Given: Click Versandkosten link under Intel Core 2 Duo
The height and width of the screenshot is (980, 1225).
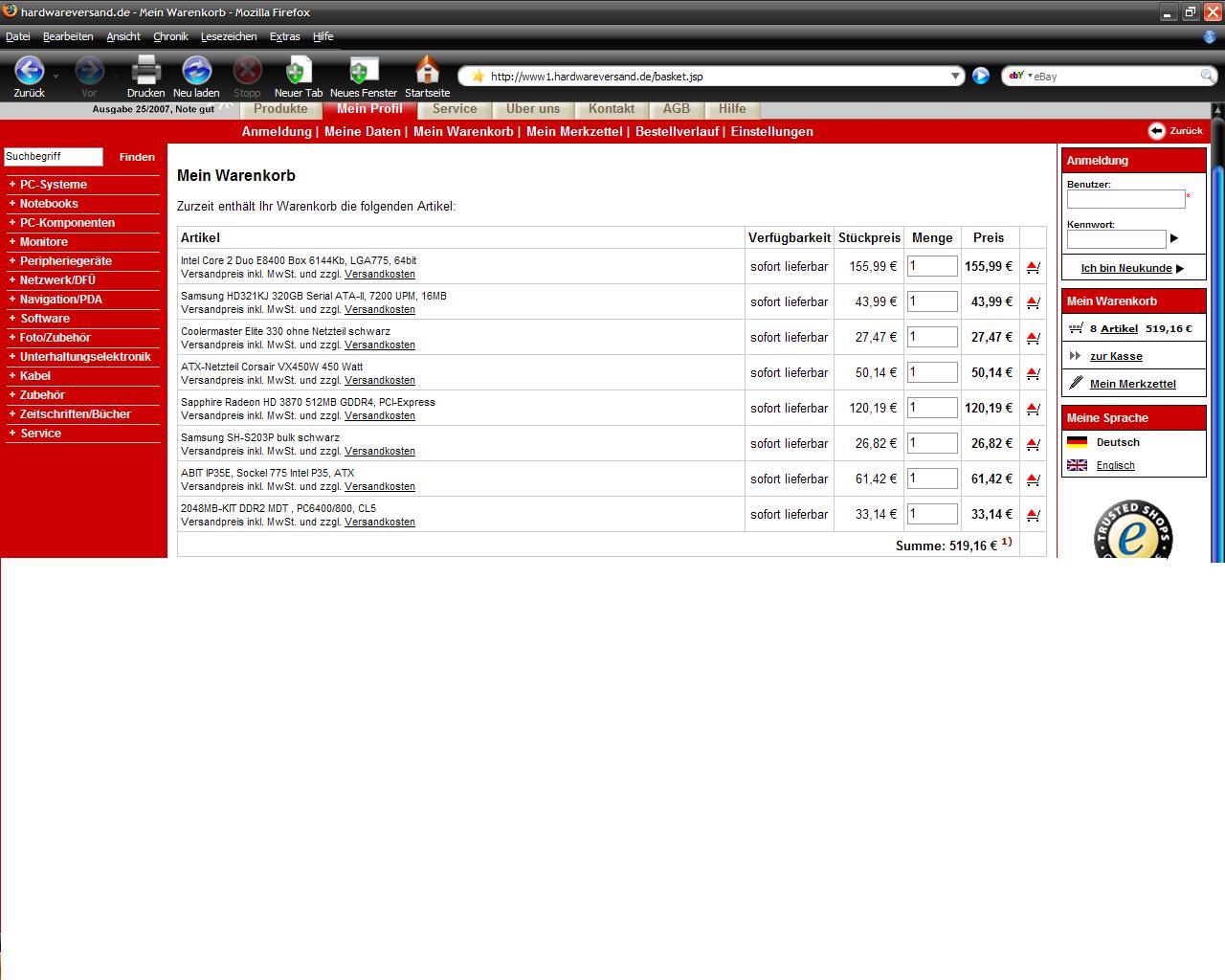Looking at the screenshot, I should pyautogui.click(x=380, y=275).
